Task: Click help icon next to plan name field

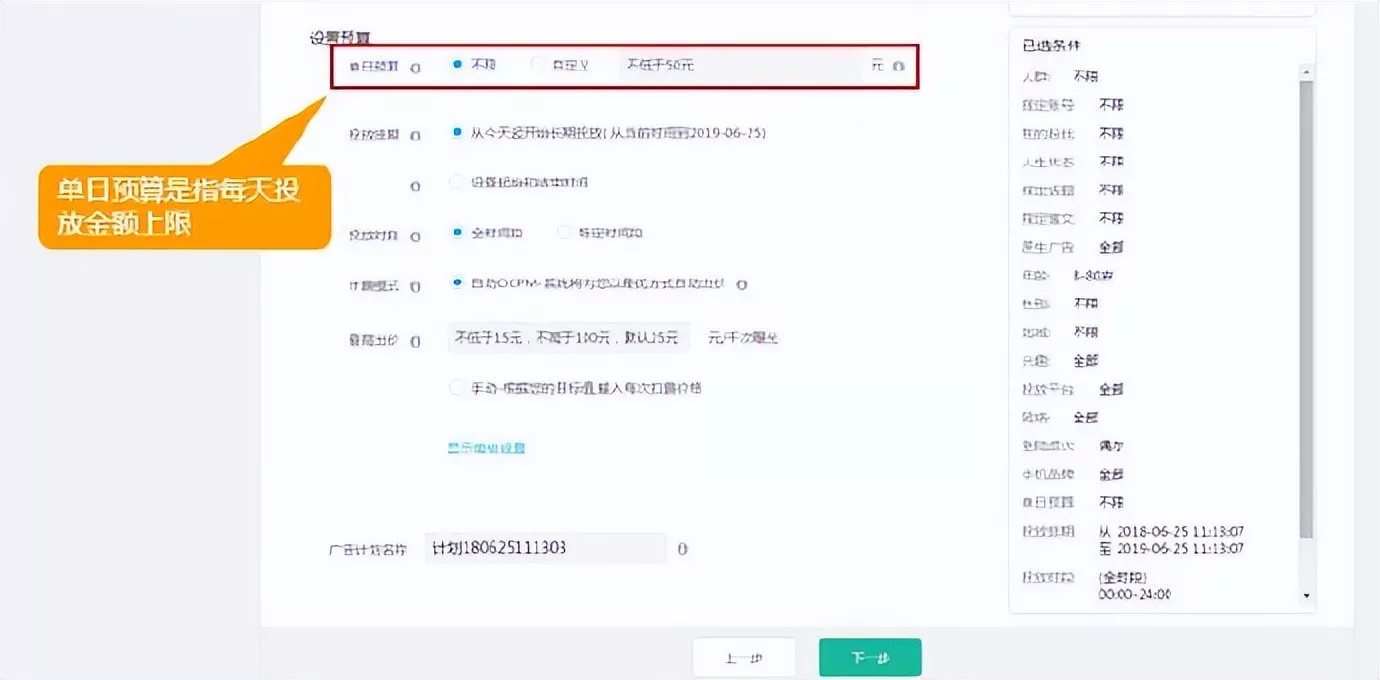Action: [x=682, y=549]
